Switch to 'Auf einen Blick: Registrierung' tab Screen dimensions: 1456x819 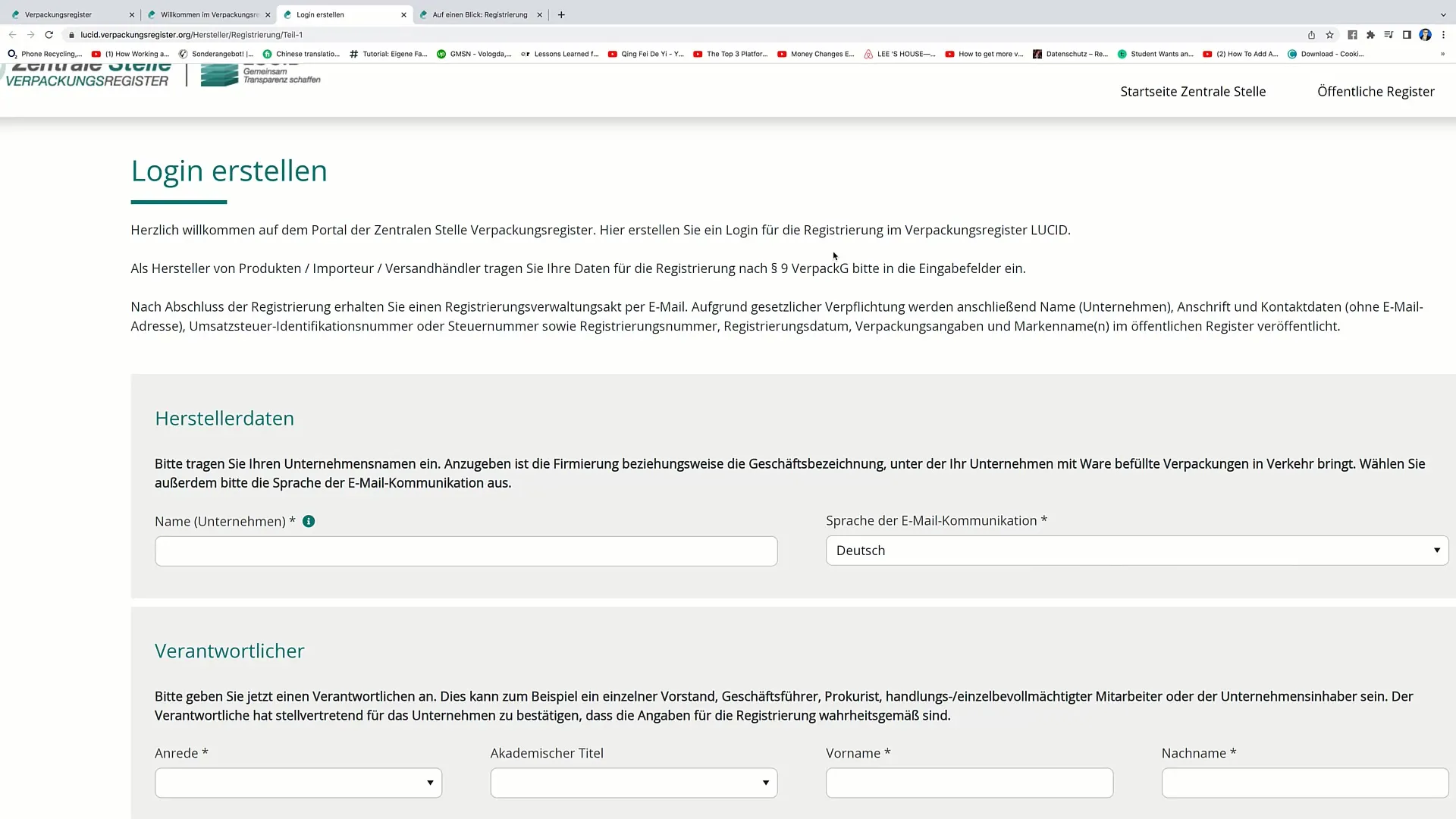point(481,14)
